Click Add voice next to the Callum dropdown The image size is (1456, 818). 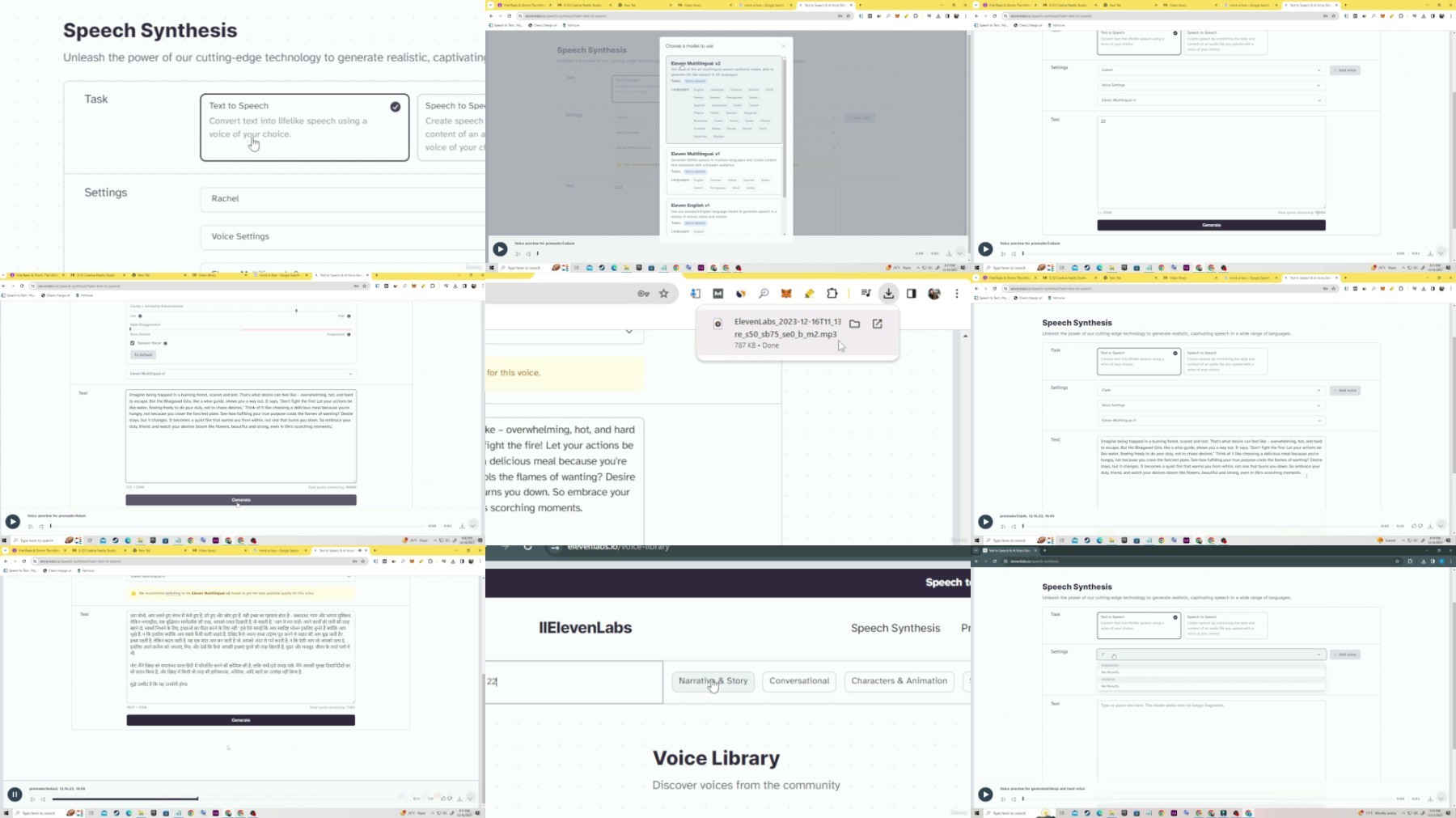pos(1345,70)
